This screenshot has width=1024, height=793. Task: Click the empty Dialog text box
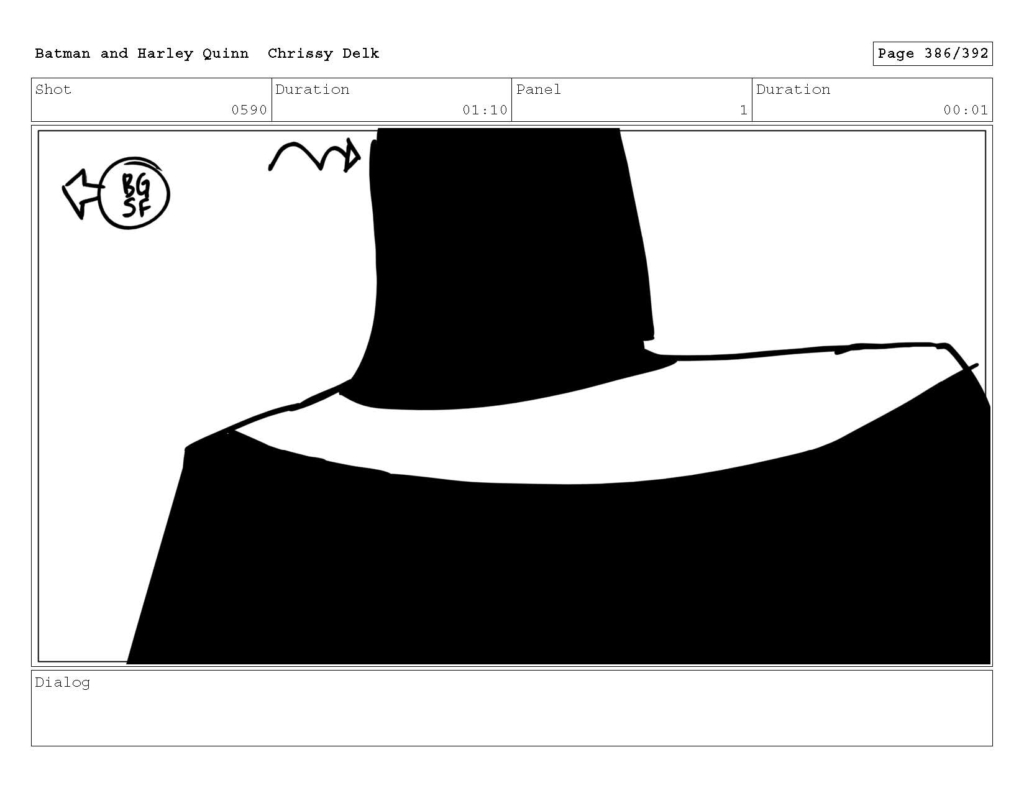(x=512, y=708)
